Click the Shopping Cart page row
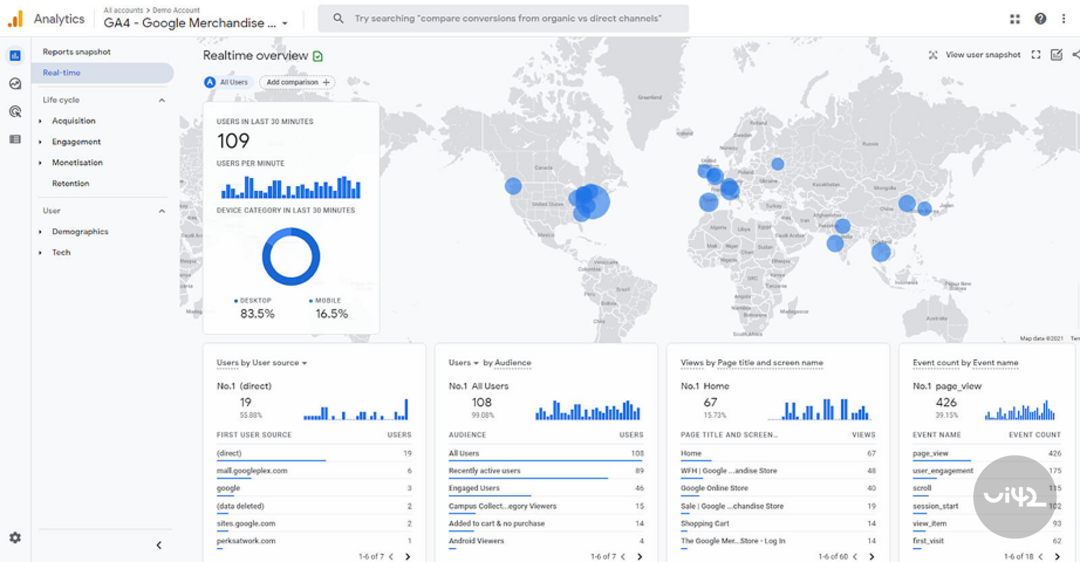 tap(778, 523)
